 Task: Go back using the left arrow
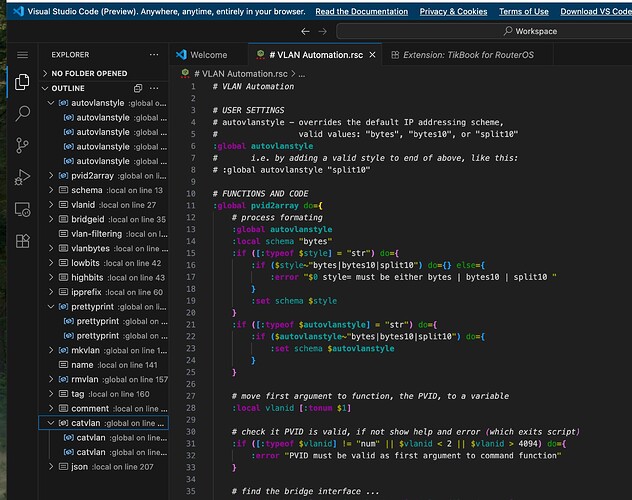point(305,31)
